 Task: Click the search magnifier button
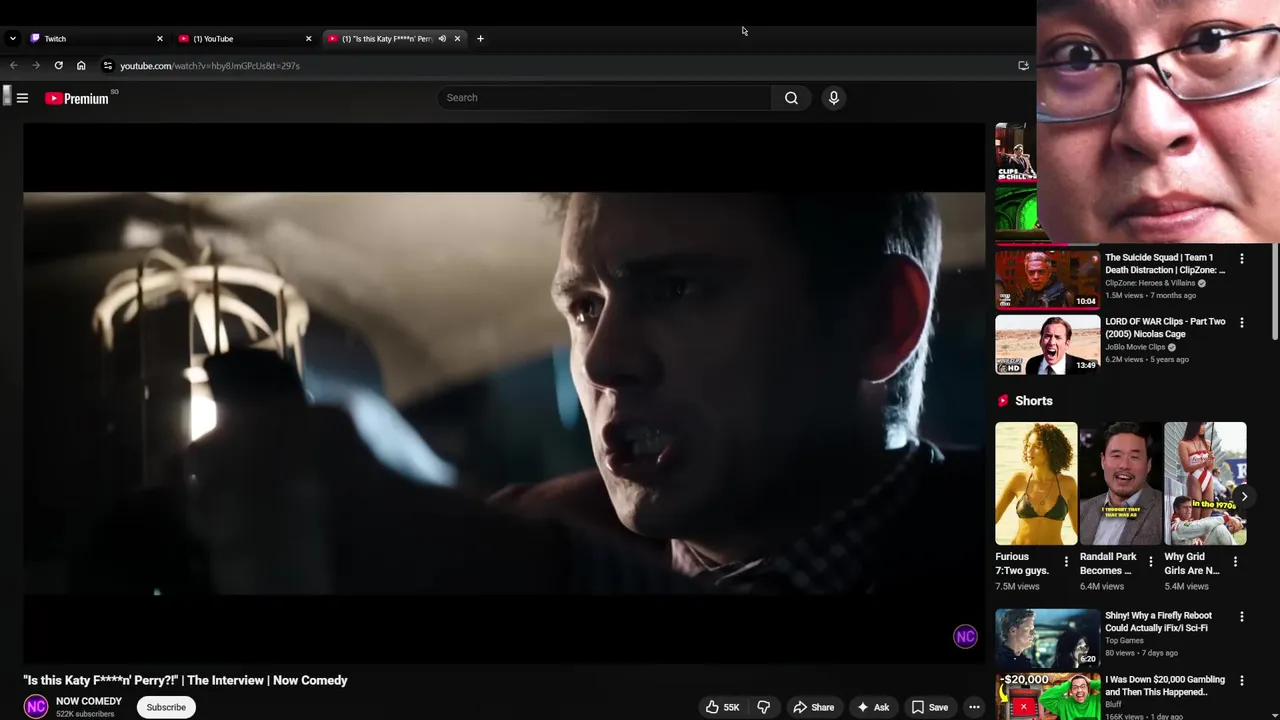[x=791, y=98]
